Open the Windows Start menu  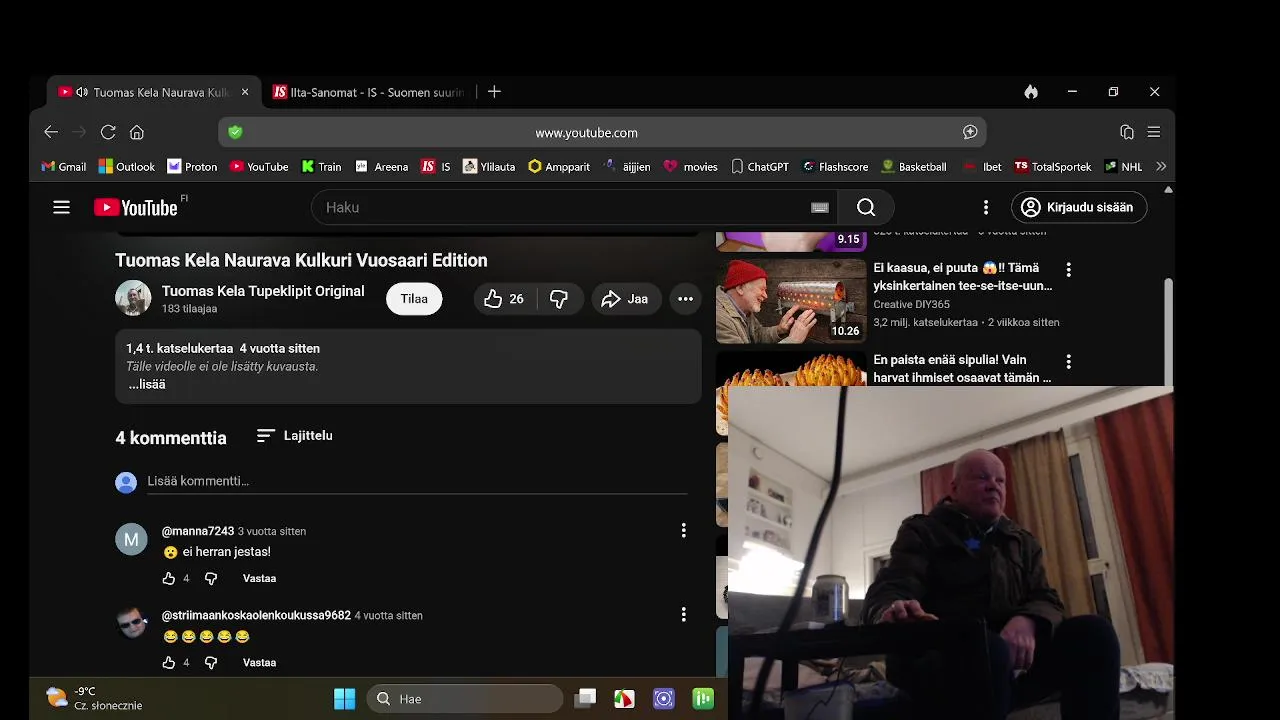pyautogui.click(x=344, y=699)
